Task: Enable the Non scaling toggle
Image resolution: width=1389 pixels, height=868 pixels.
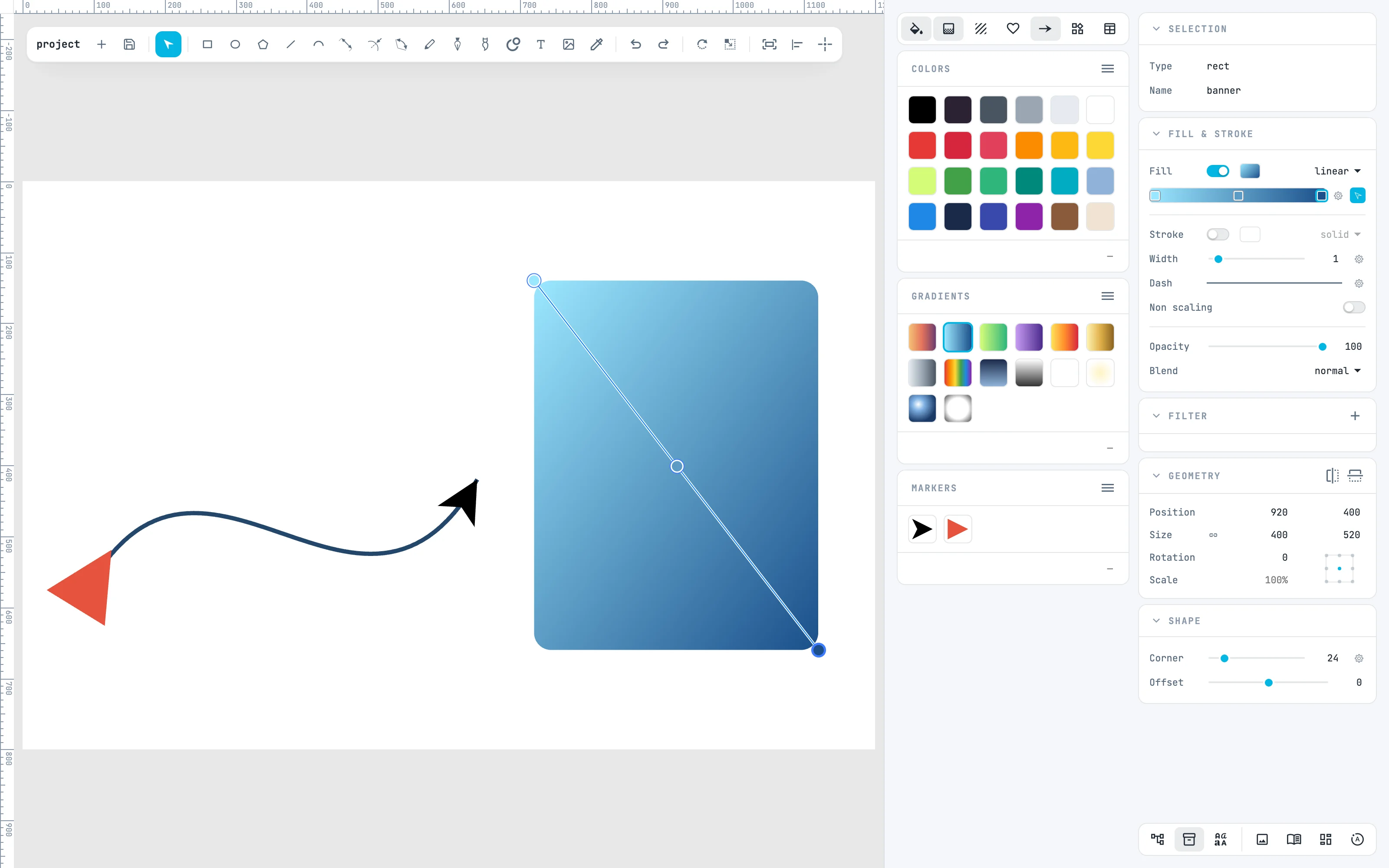Action: [1353, 307]
